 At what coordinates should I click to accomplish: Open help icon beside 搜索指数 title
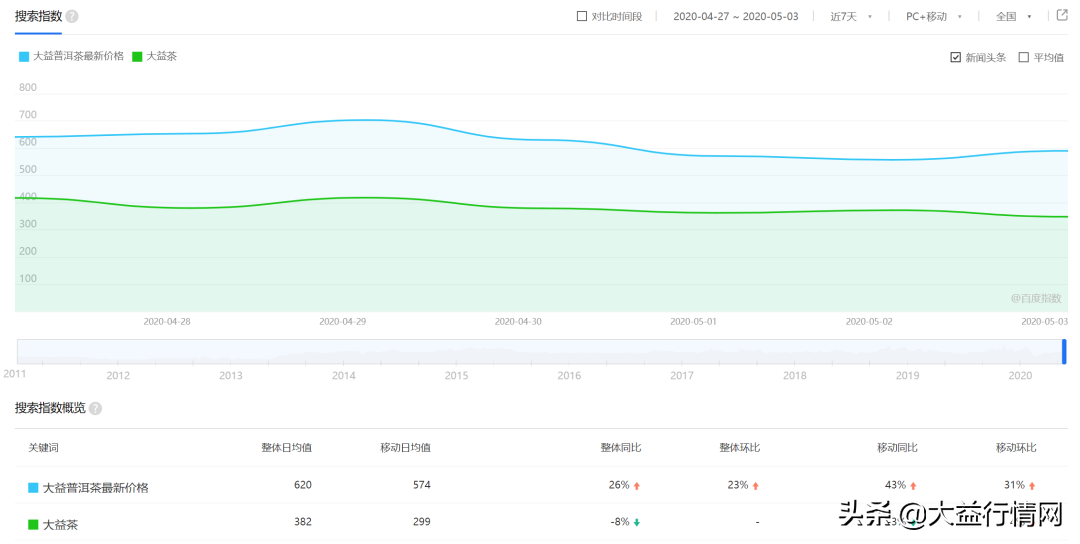(72, 17)
